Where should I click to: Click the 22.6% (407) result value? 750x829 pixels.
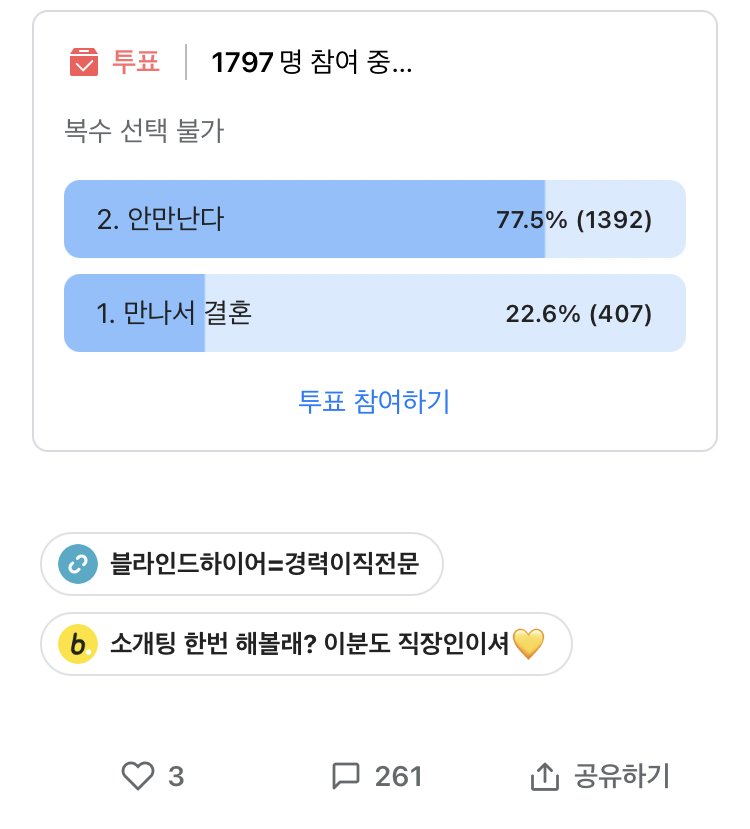[579, 314]
